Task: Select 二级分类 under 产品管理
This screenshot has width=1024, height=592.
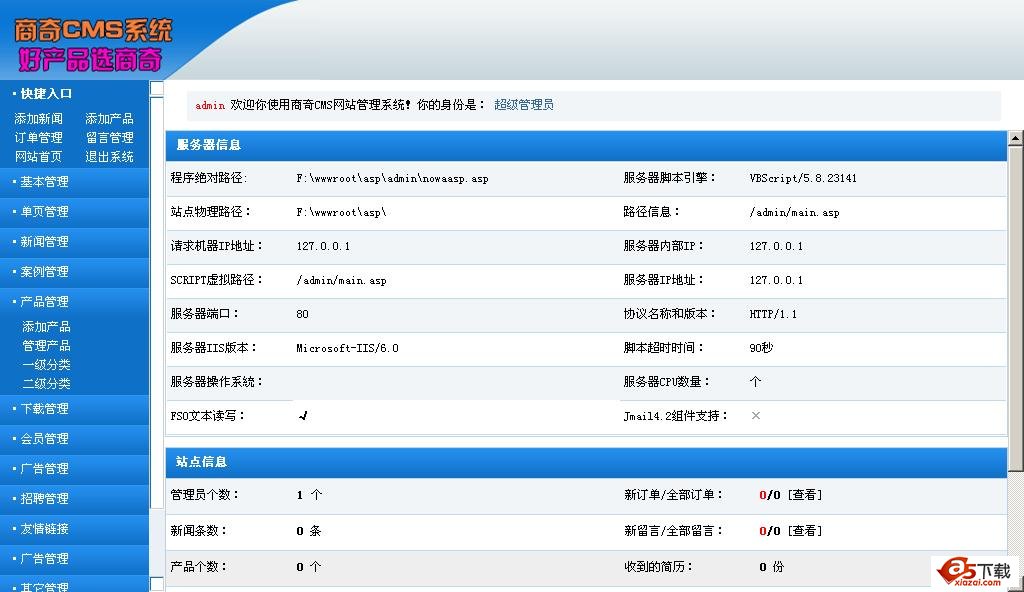Action: (46, 384)
